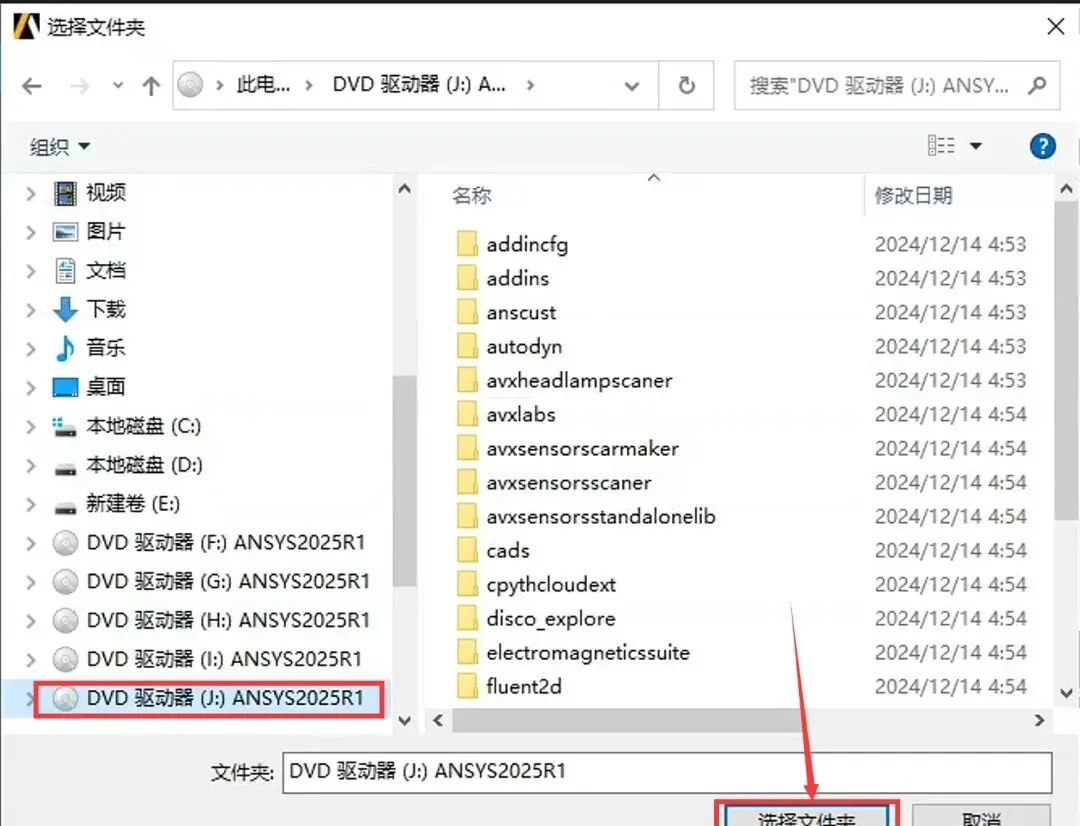Image resolution: width=1080 pixels, height=826 pixels.
Task: Select DVD 驱动器 (J:) ANSYS2025R1
Action: point(225,698)
